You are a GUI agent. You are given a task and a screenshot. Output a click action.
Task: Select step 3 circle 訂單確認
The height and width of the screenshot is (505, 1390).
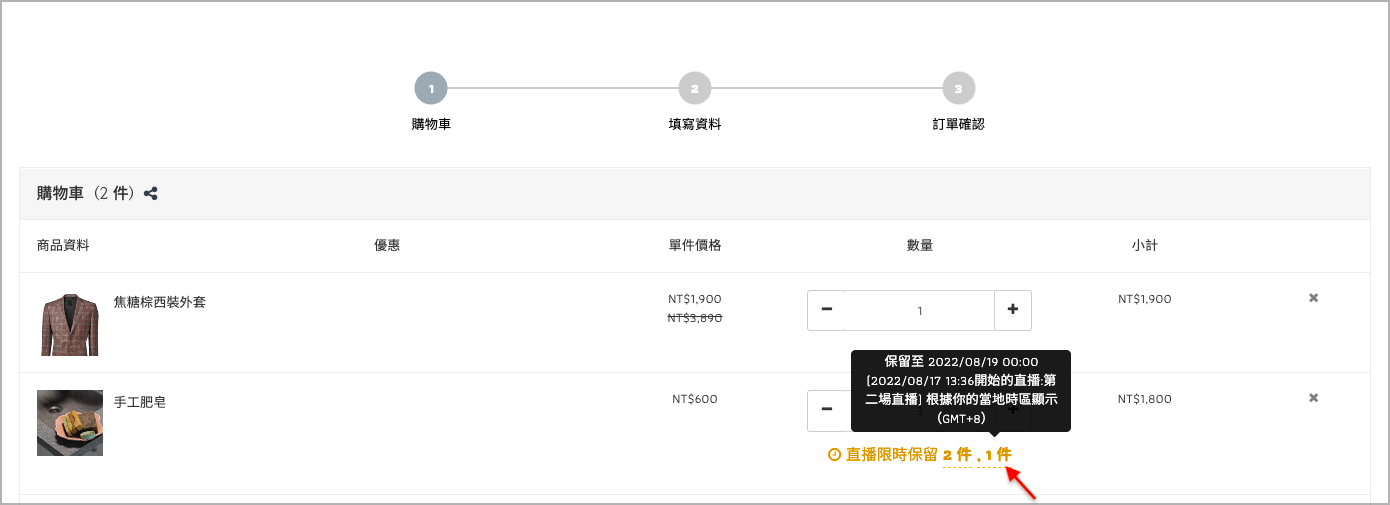coord(958,88)
